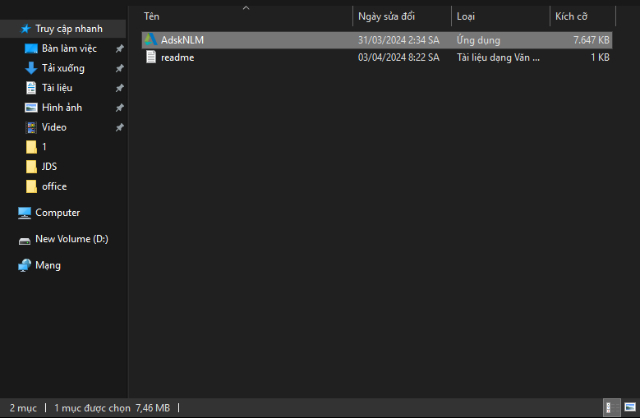Sort files by Kích cỡ column
The image size is (640, 418).
[x=572, y=17]
